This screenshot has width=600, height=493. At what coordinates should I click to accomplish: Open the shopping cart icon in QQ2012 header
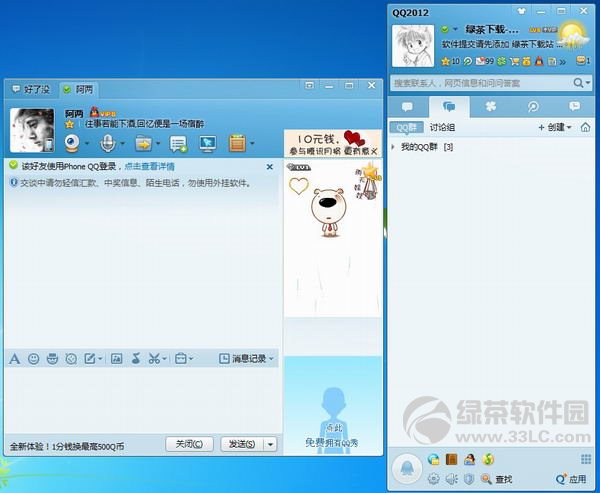point(515,61)
